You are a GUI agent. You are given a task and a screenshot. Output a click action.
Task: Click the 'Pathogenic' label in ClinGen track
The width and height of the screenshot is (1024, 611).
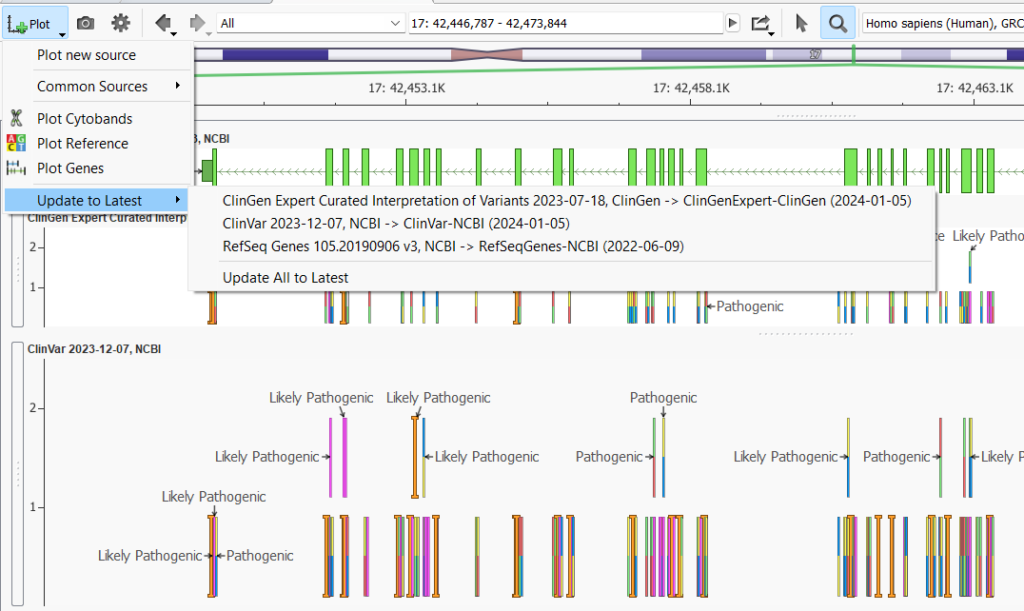pos(750,306)
